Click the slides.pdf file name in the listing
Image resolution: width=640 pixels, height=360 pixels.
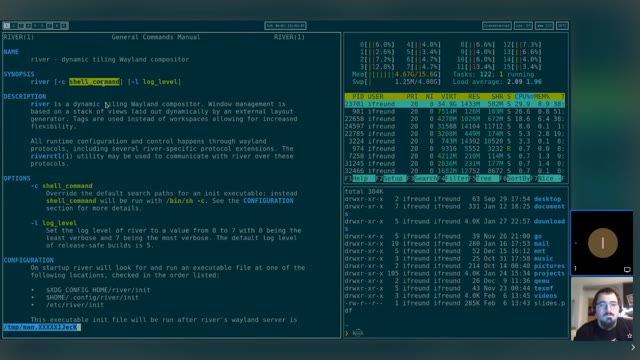tap(549, 303)
